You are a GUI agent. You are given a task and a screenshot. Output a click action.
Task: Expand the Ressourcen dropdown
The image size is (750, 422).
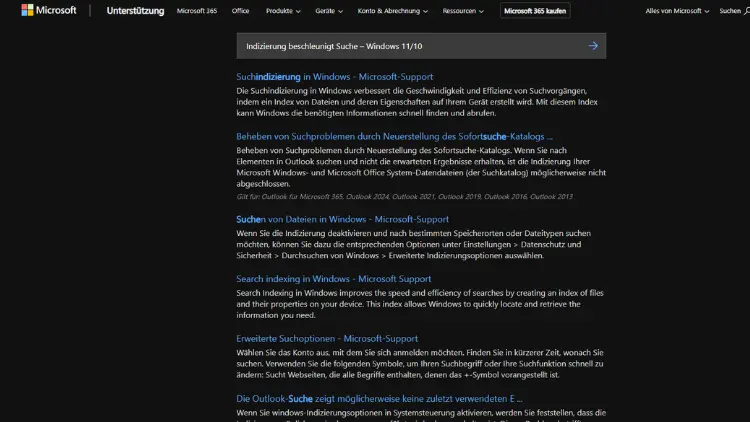(463, 11)
